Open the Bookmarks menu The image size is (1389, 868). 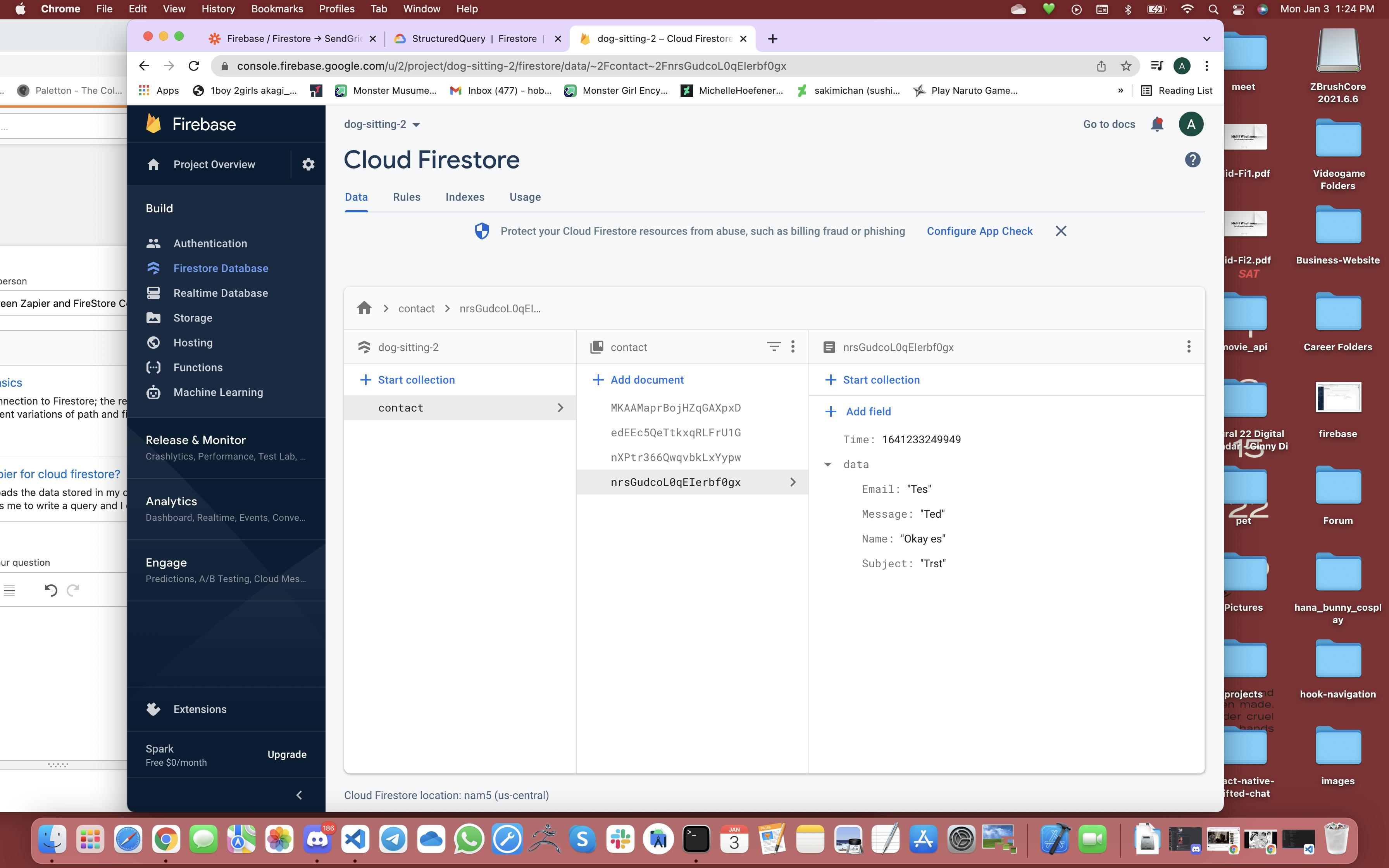click(277, 9)
